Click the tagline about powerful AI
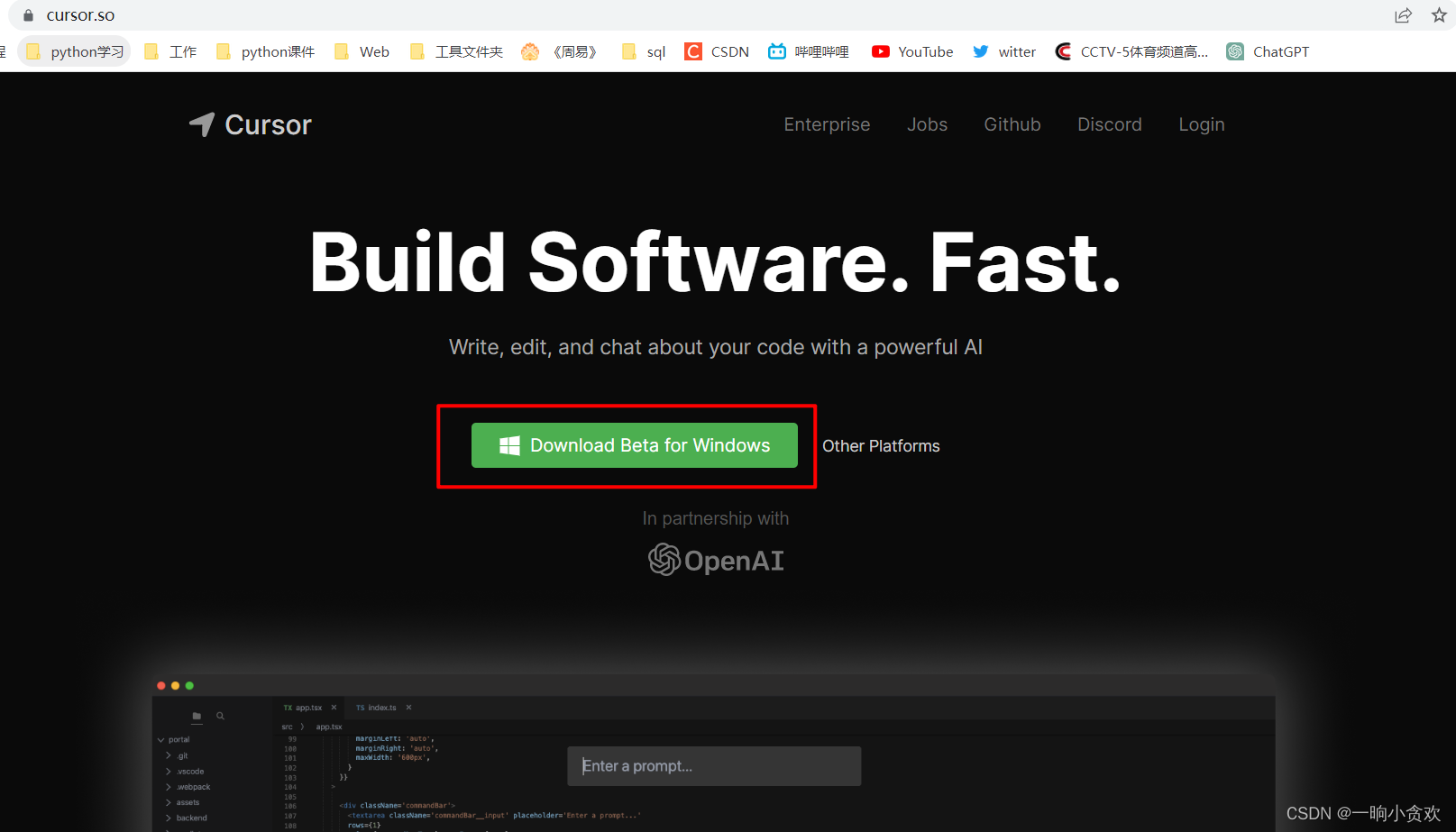This screenshot has height=832, width=1456. tap(716, 347)
